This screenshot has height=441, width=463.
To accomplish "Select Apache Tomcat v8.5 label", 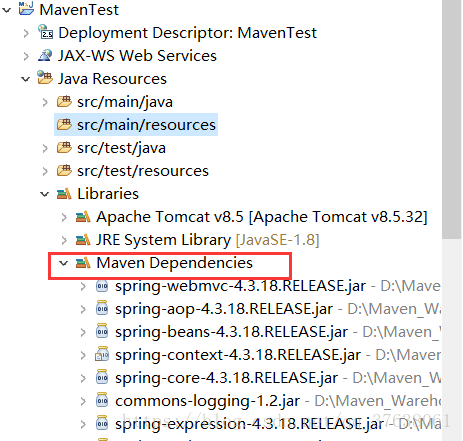I will 262,217.
